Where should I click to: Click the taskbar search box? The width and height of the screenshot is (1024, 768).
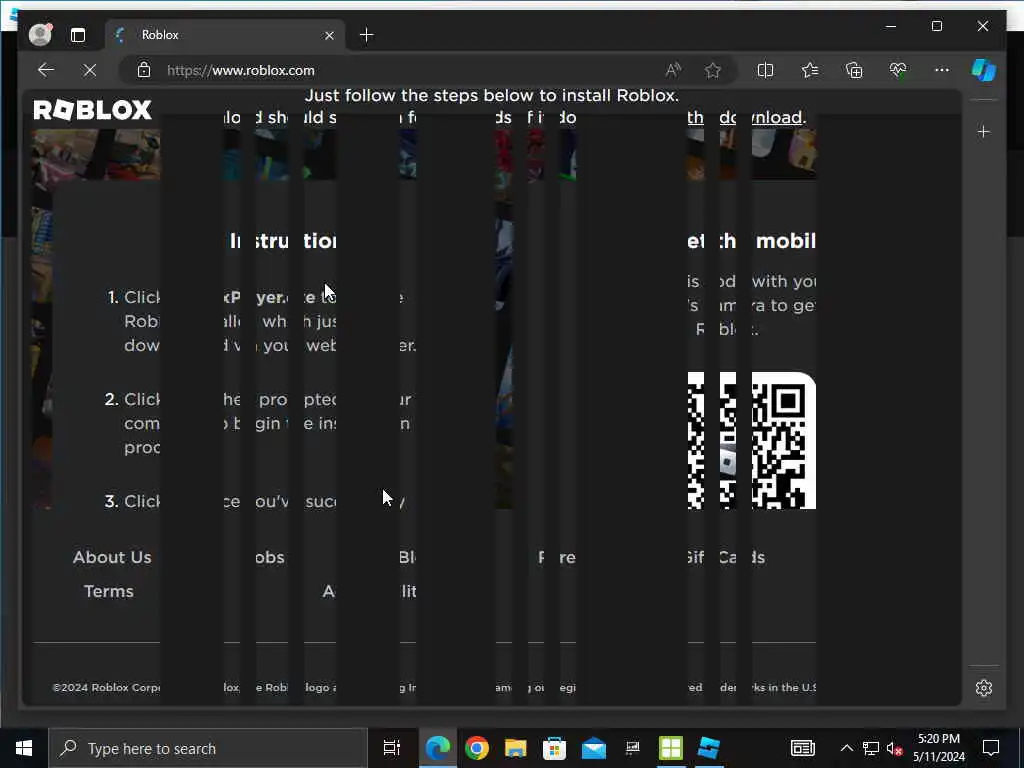coord(208,748)
